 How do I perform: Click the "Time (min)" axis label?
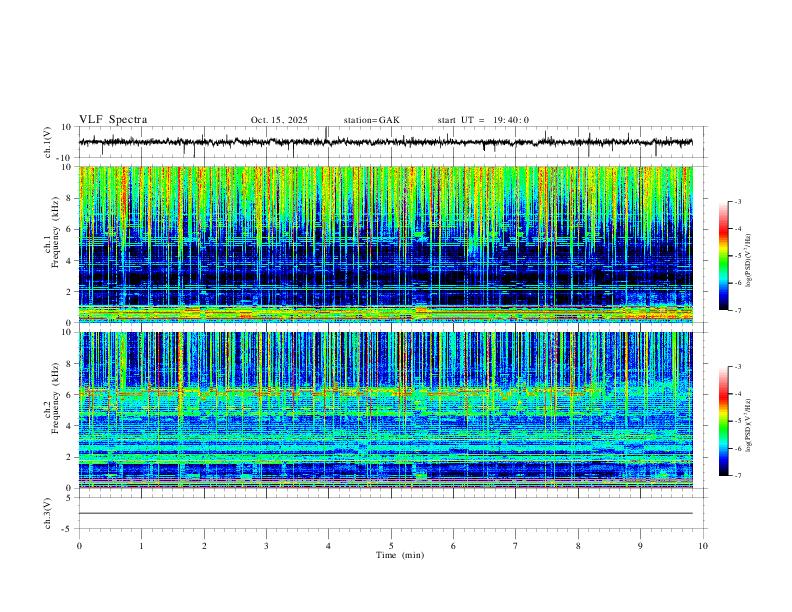[x=400, y=555]
